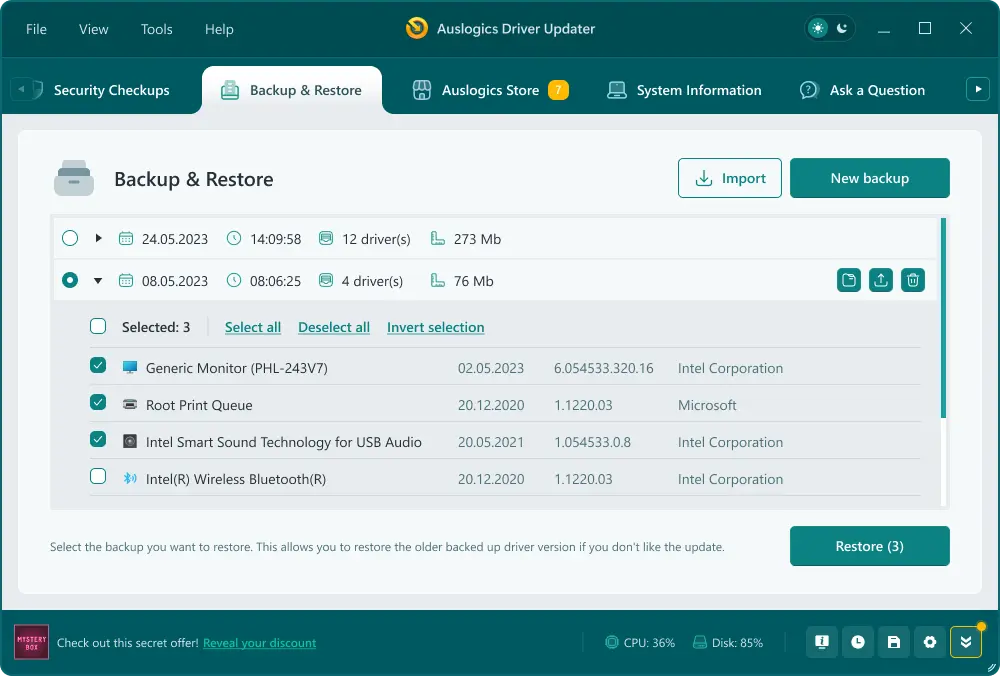
Task: Delete the 08.05.2023 backup with trash icon
Action: click(912, 281)
